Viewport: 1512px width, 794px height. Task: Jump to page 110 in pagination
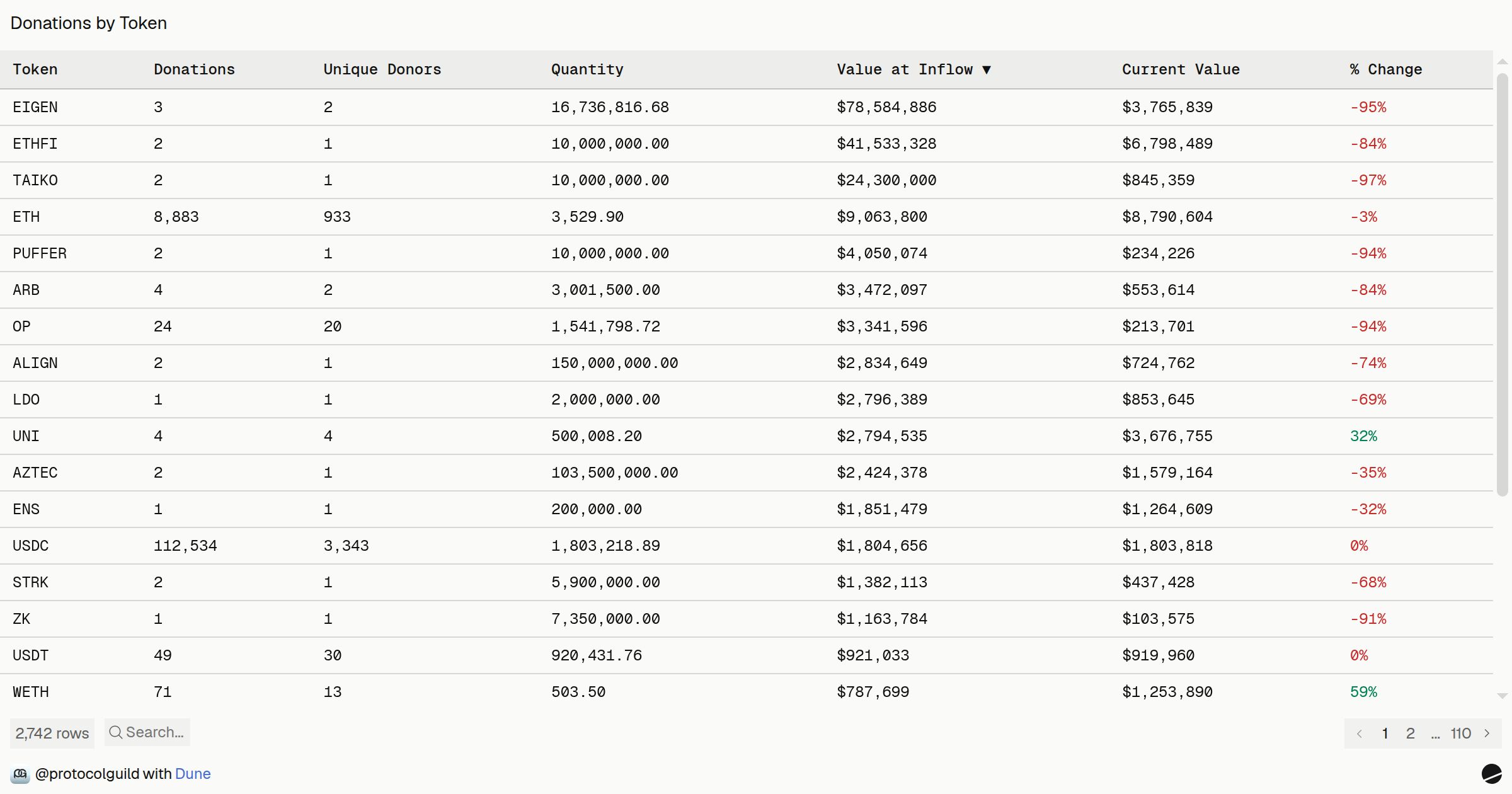1460,734
